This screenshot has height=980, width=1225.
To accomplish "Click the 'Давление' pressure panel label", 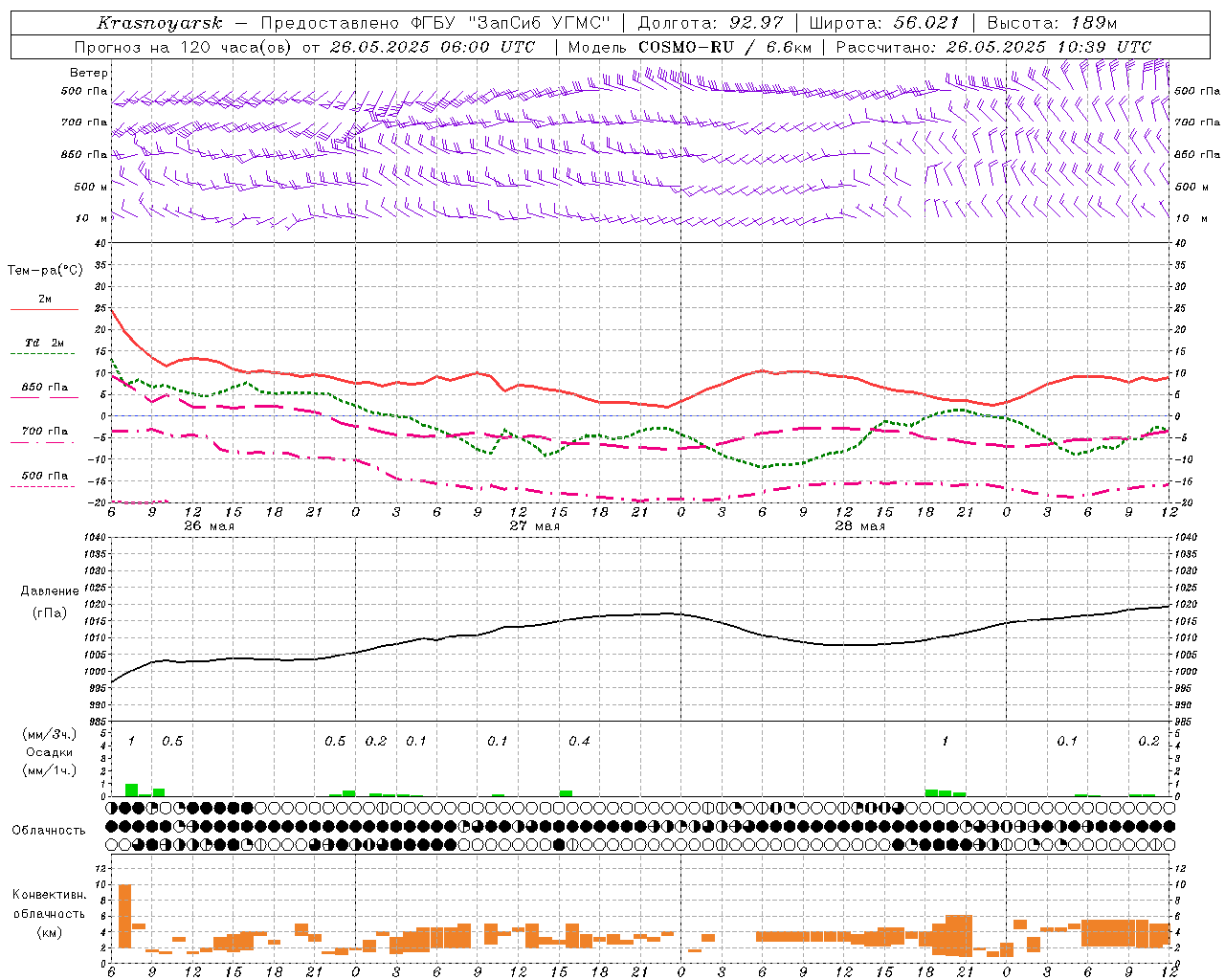I will 49,591.
